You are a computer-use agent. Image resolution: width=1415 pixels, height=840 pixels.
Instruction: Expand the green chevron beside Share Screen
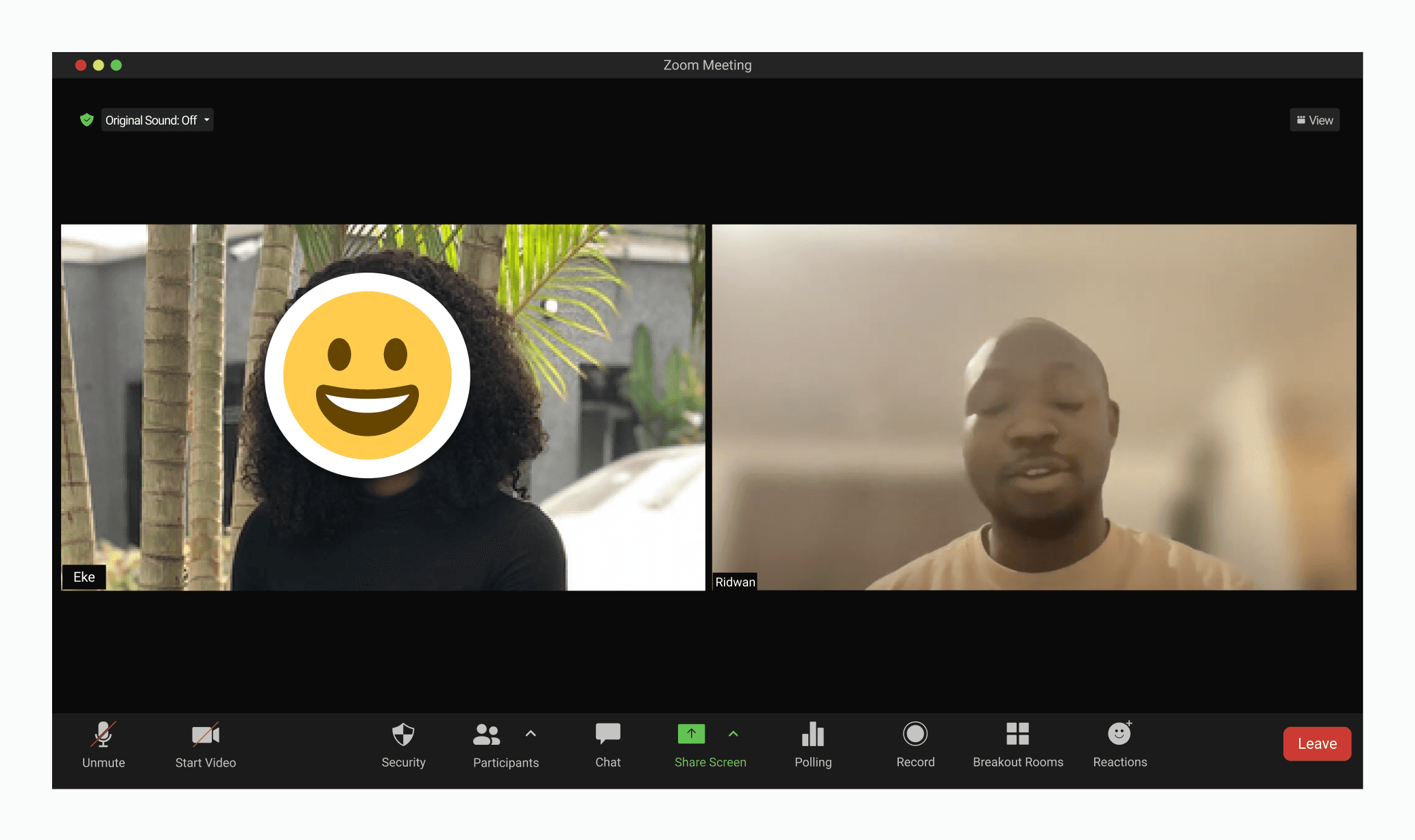tap(733, 733)
